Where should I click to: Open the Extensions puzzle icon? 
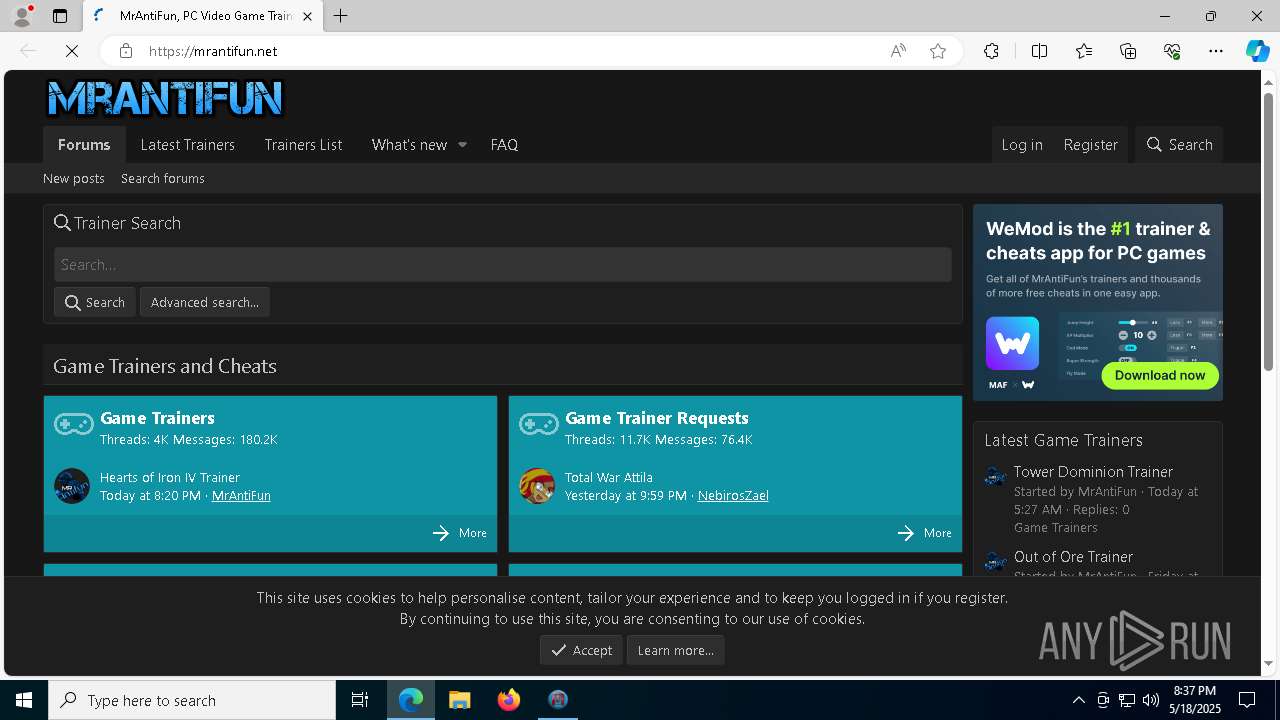click(x=991, y=51)
